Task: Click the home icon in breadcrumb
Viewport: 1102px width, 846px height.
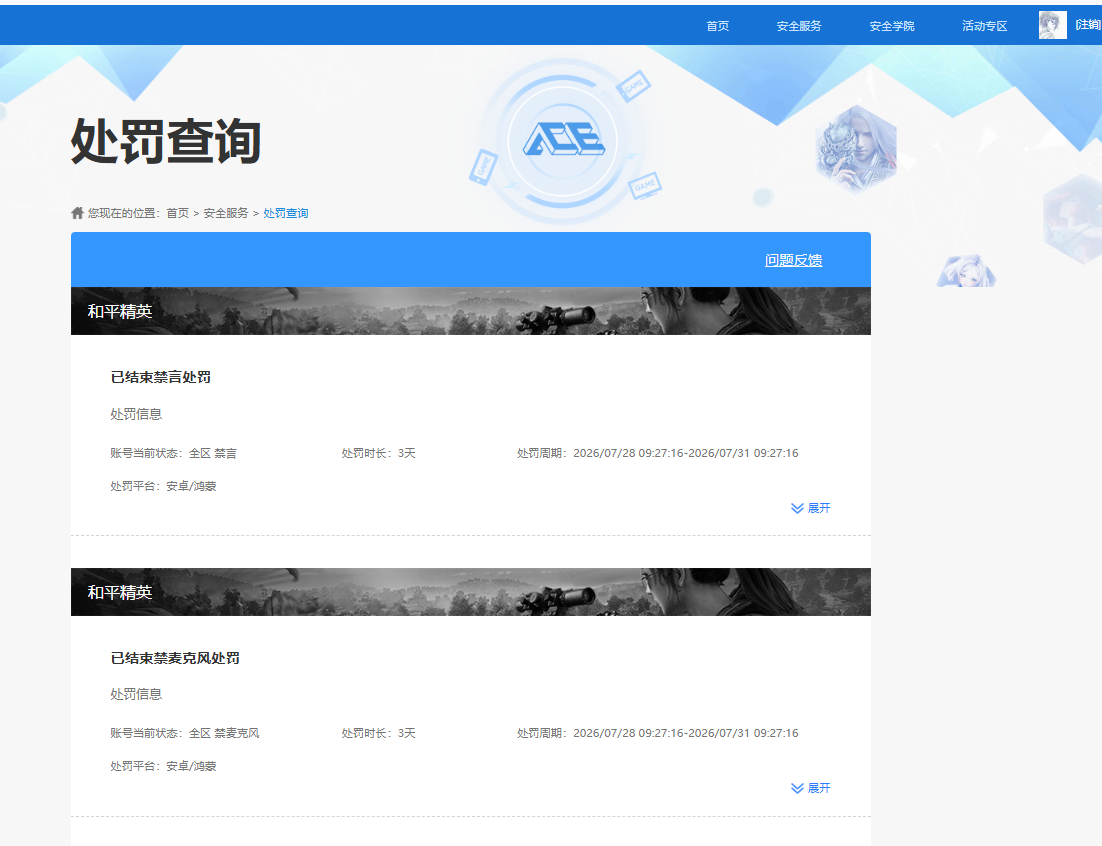Action: coord(77,212)
